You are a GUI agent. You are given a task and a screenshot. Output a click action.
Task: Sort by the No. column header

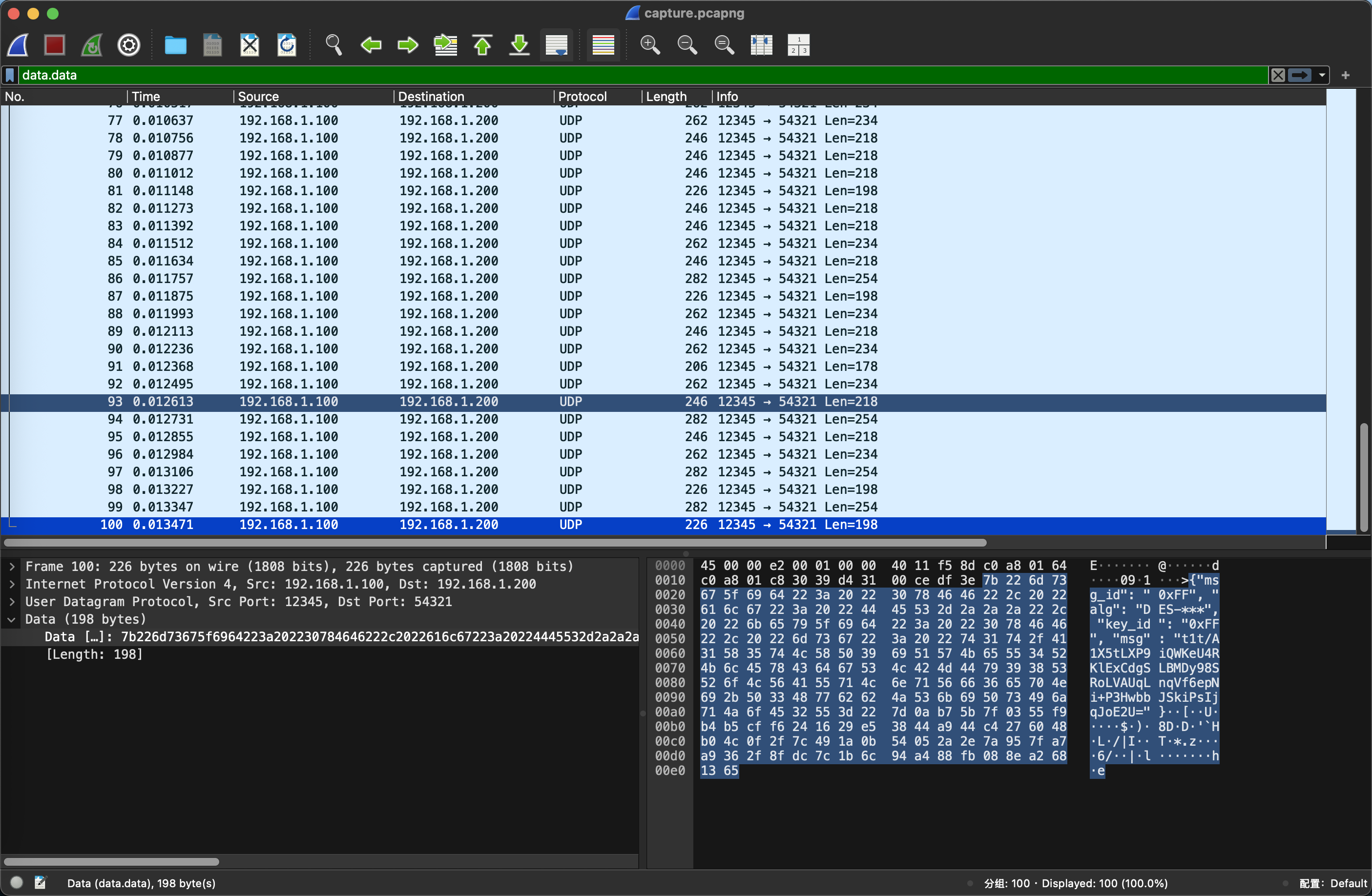(63, 96)
